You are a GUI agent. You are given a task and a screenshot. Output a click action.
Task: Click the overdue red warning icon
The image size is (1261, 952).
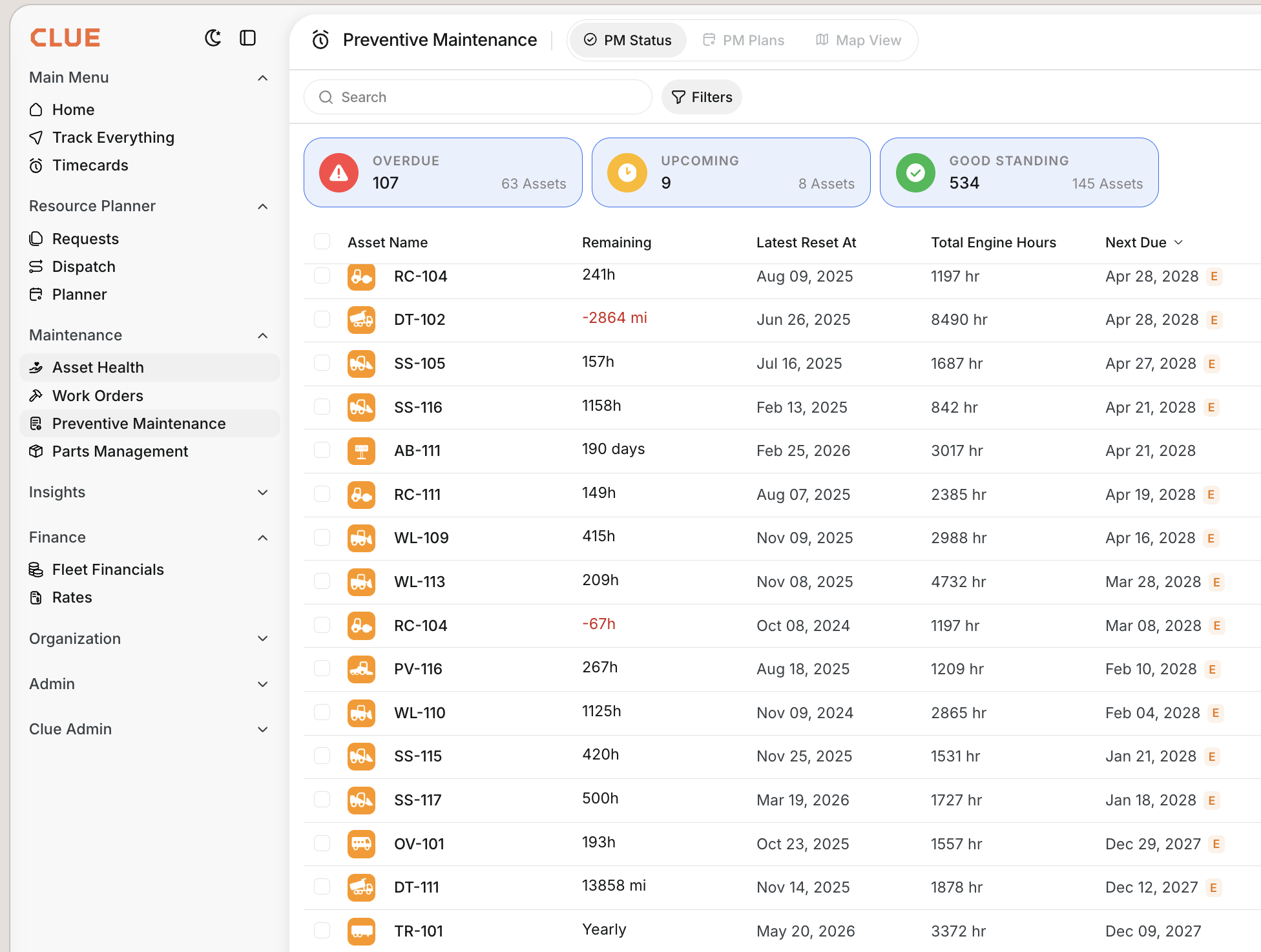[x=339, y=172]
